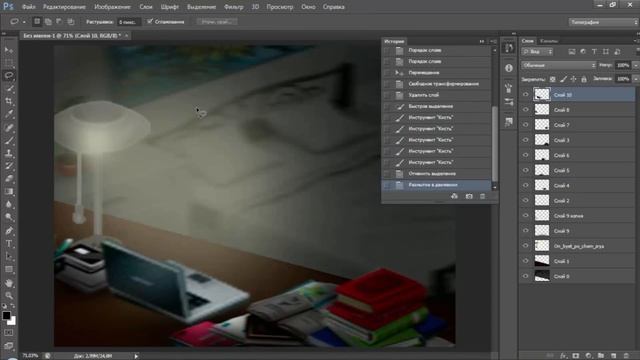Filter layers by type layer kind
The image size is (640, 360).
tap(594, 52)
